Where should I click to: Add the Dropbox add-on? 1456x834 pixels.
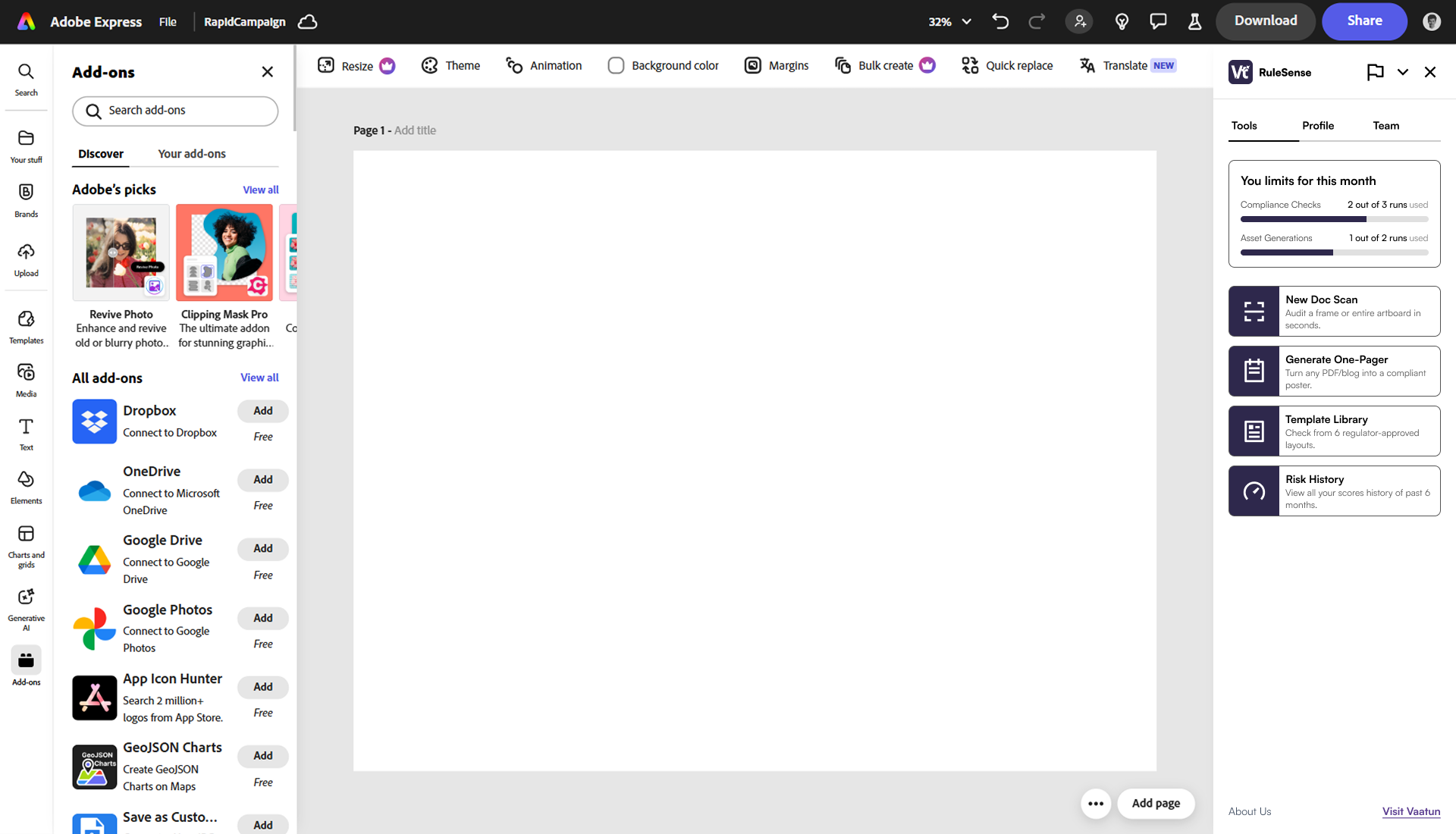(262, 411)
